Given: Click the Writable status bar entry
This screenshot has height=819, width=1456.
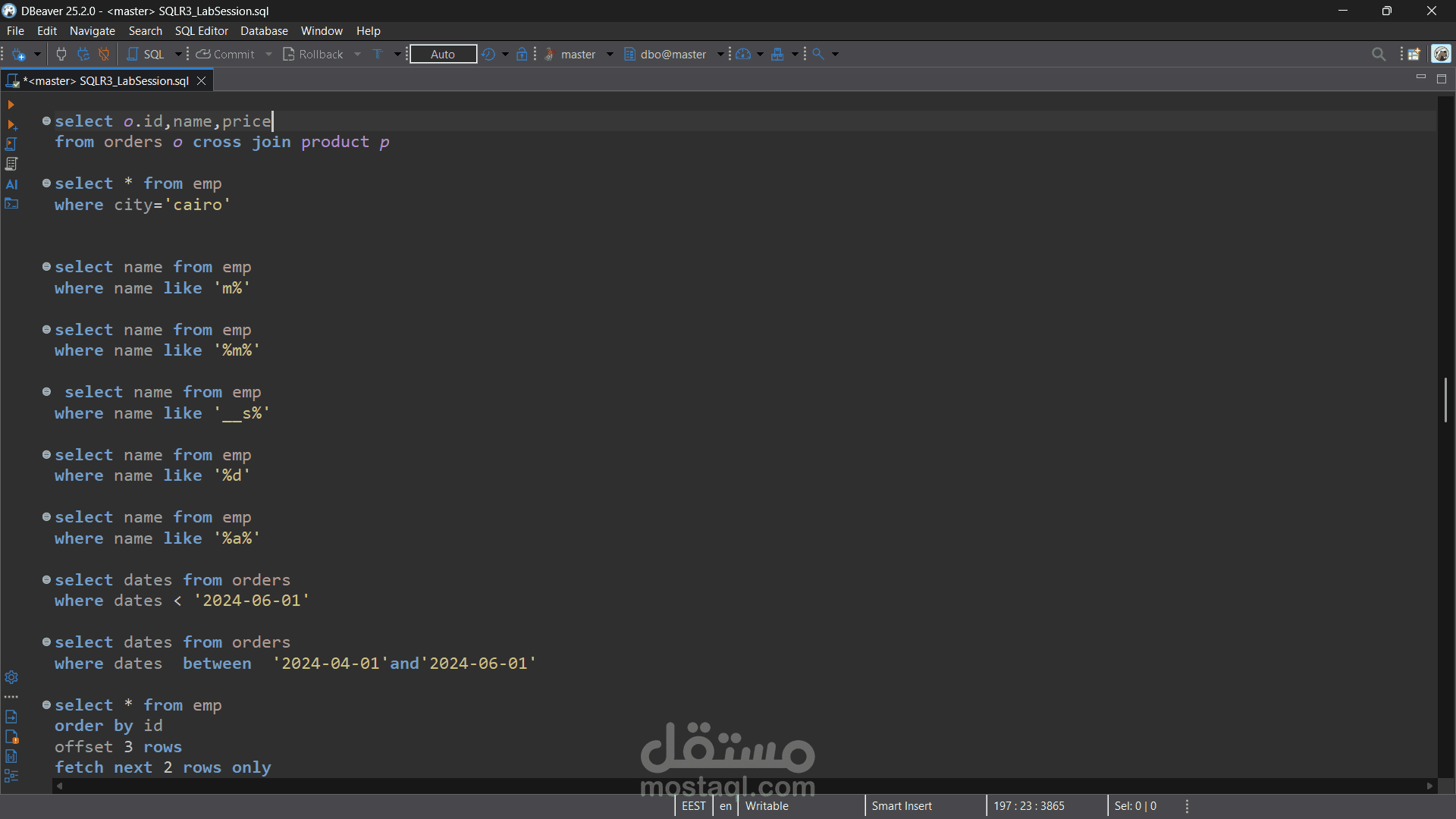Looking at the screenshot, I should coord(767,806).
